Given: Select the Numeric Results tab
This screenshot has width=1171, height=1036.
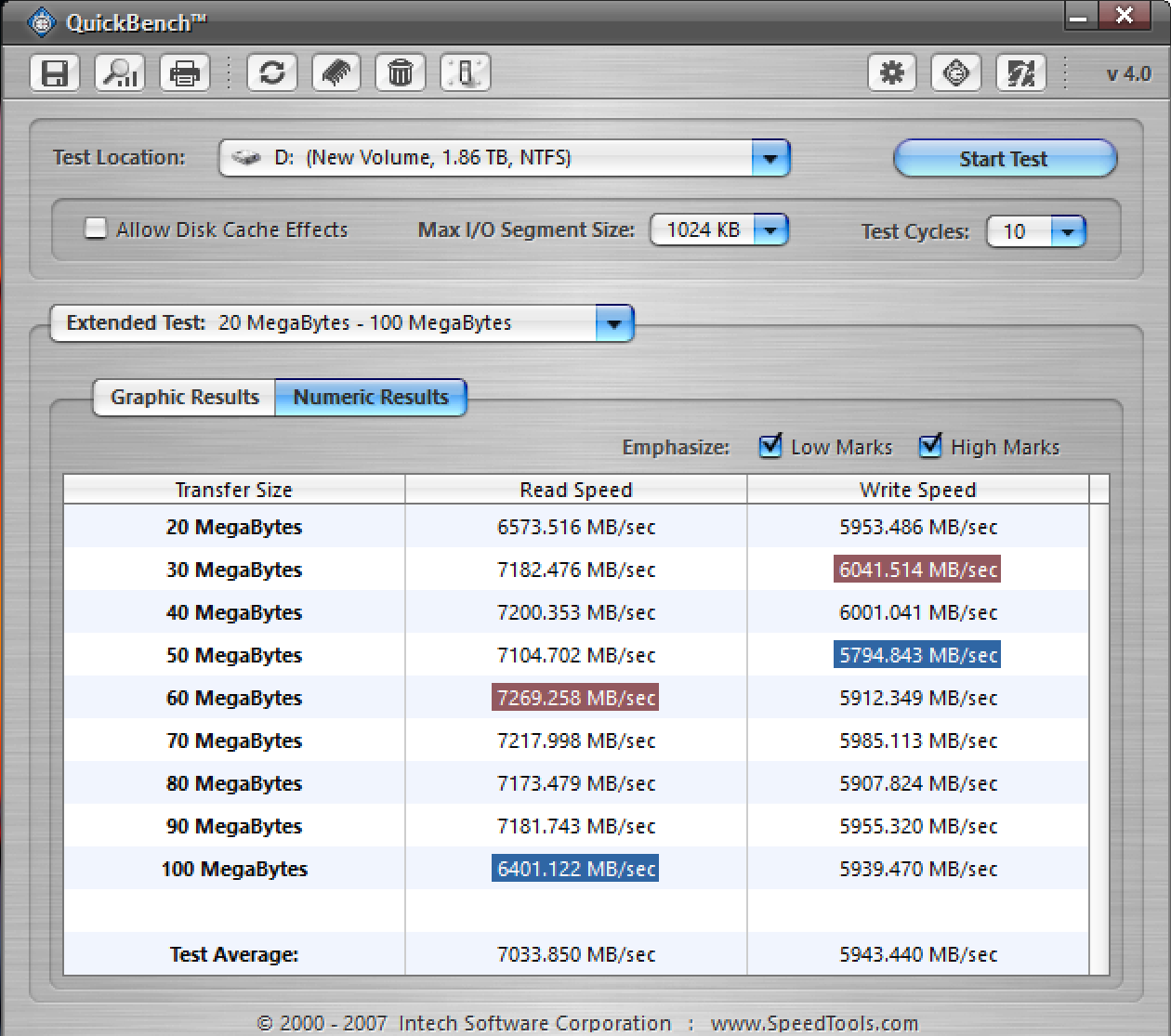Looking at the screenshot, I should 371,398.
